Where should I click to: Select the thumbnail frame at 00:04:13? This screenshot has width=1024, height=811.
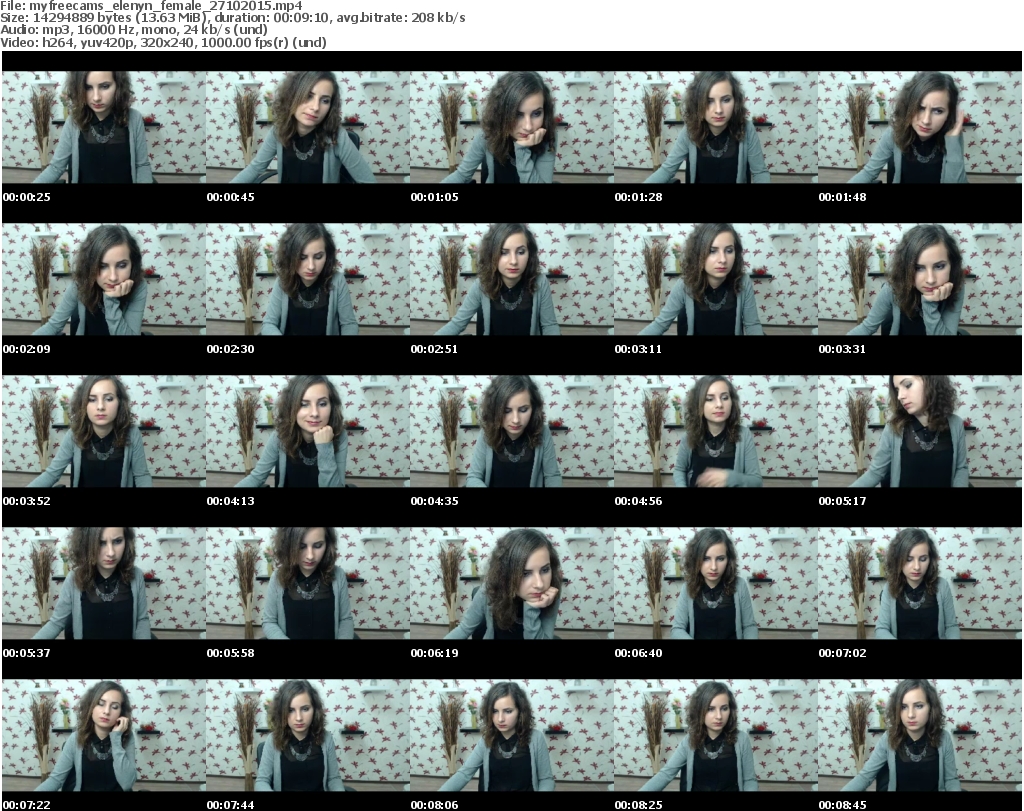point(308,431)
